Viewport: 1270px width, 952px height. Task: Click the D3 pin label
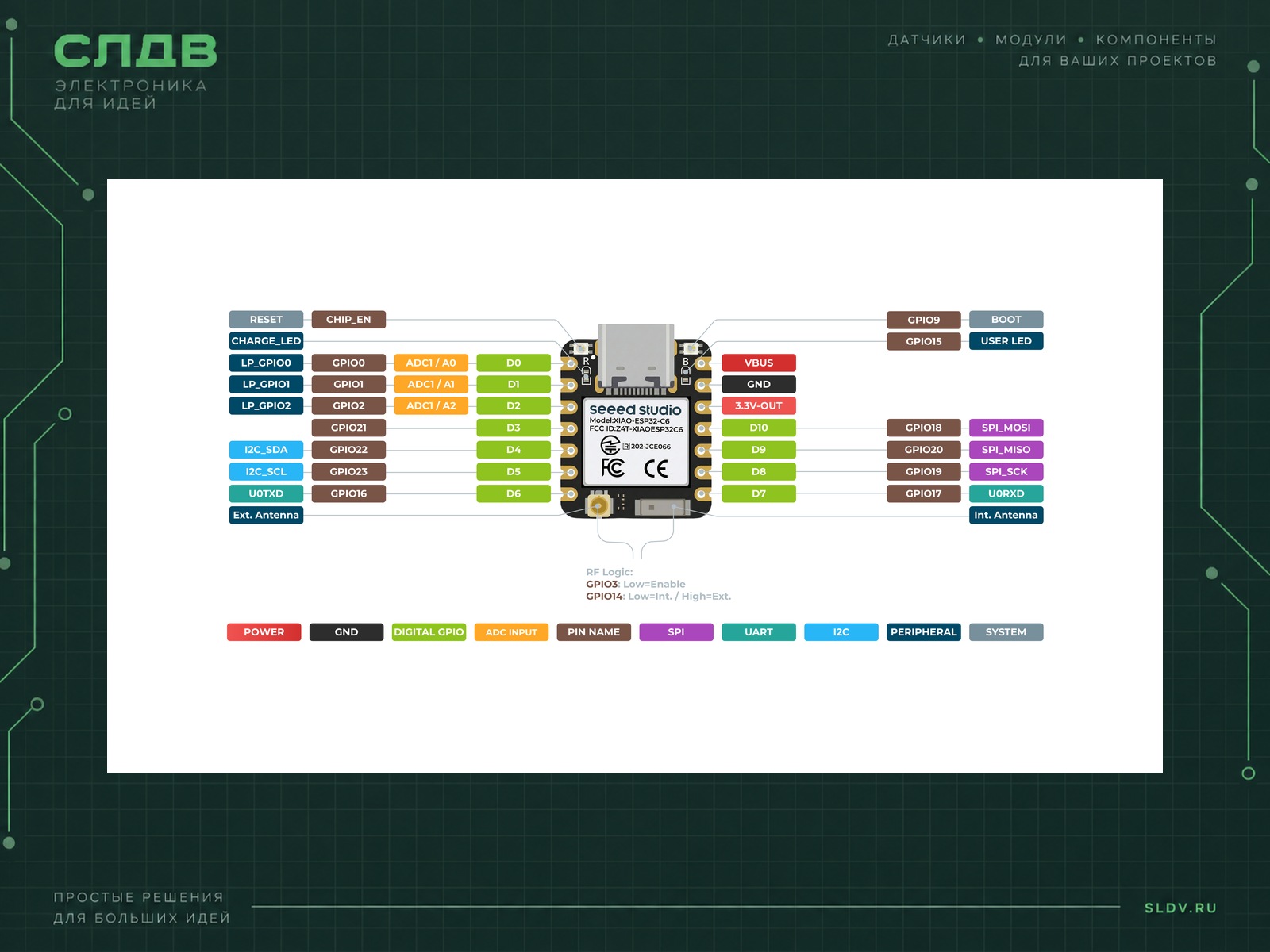pyautogui.click(x=514, y=428)
